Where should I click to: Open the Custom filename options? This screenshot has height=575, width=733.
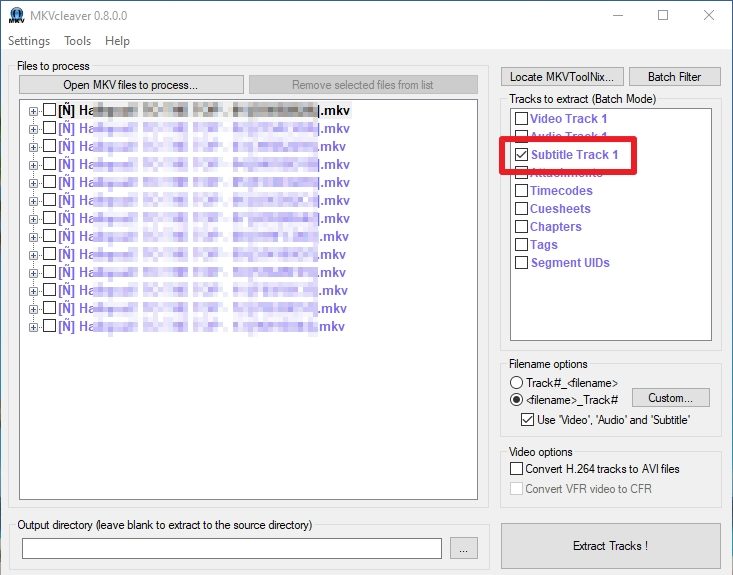670,398
